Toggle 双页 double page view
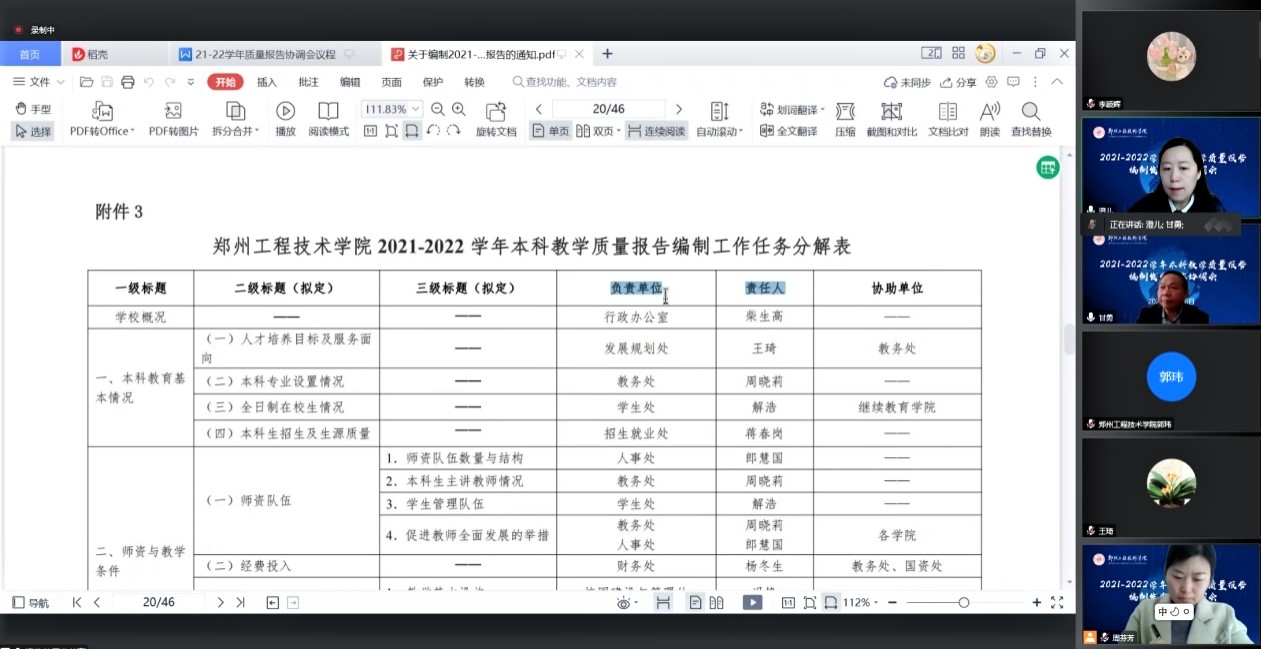The image size is (1261, 650). point(598,131)
